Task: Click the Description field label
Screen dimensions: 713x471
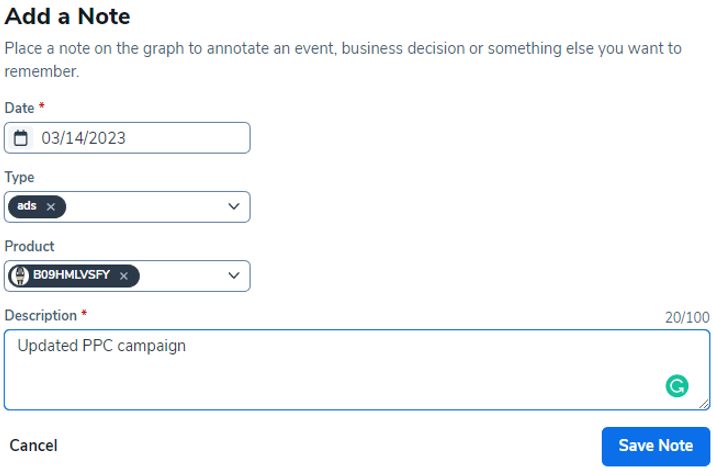Action: point(40,315)
